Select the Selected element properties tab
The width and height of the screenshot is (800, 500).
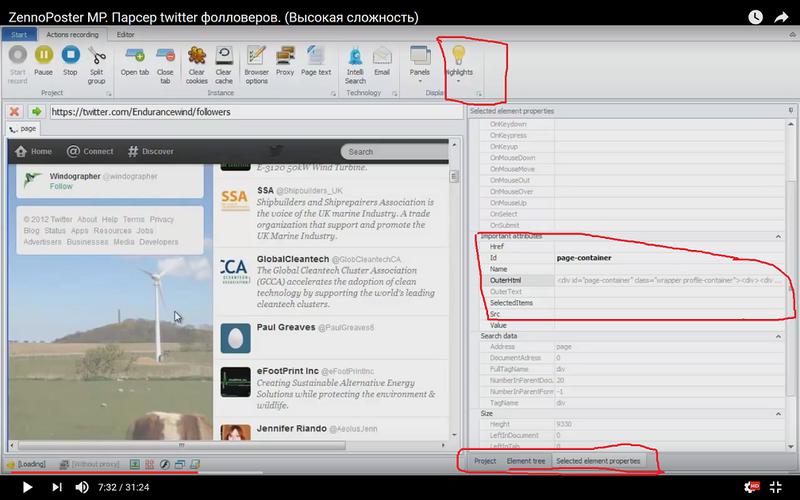(x=598, y=461)
